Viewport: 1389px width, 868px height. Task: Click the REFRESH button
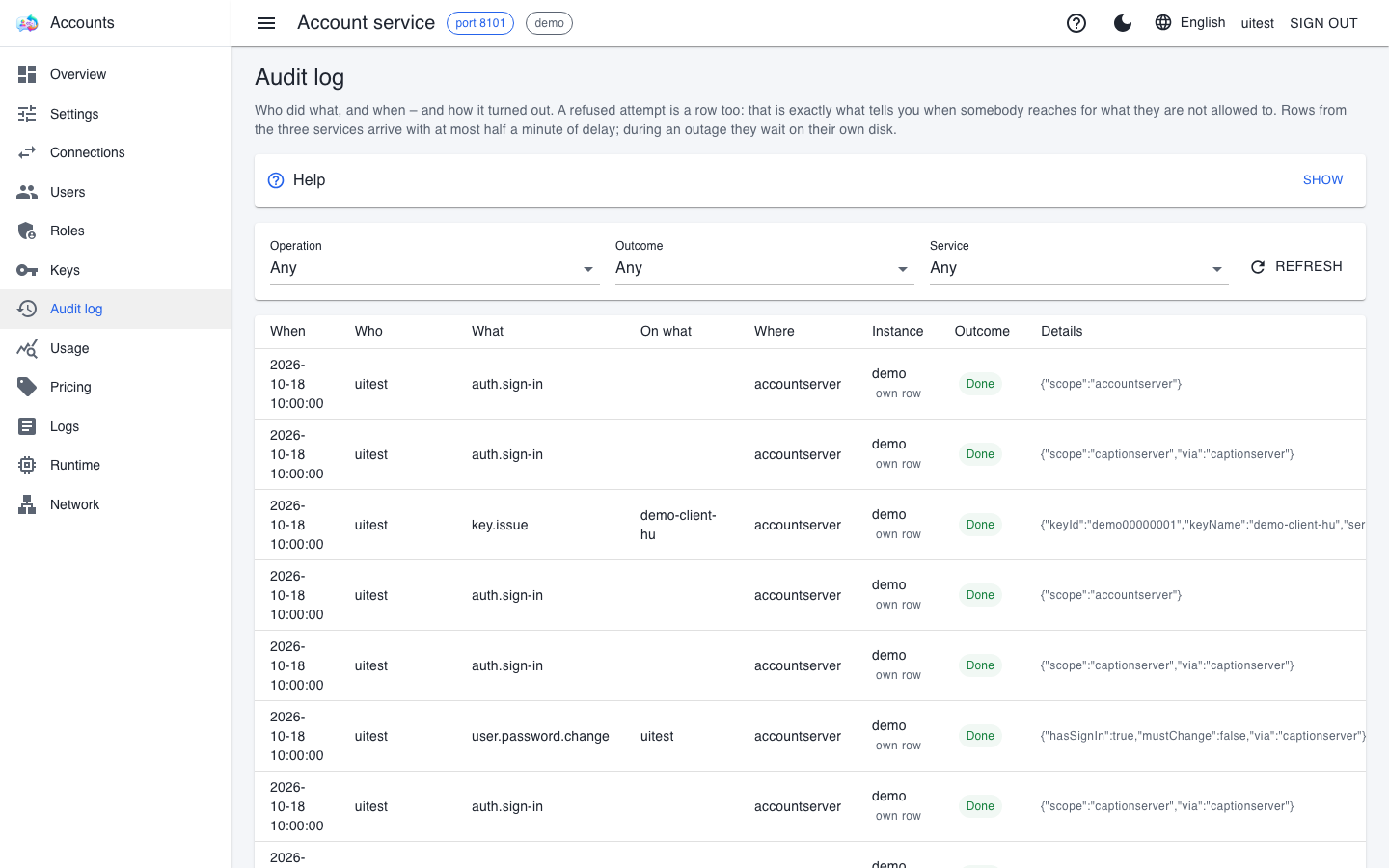1296,266
